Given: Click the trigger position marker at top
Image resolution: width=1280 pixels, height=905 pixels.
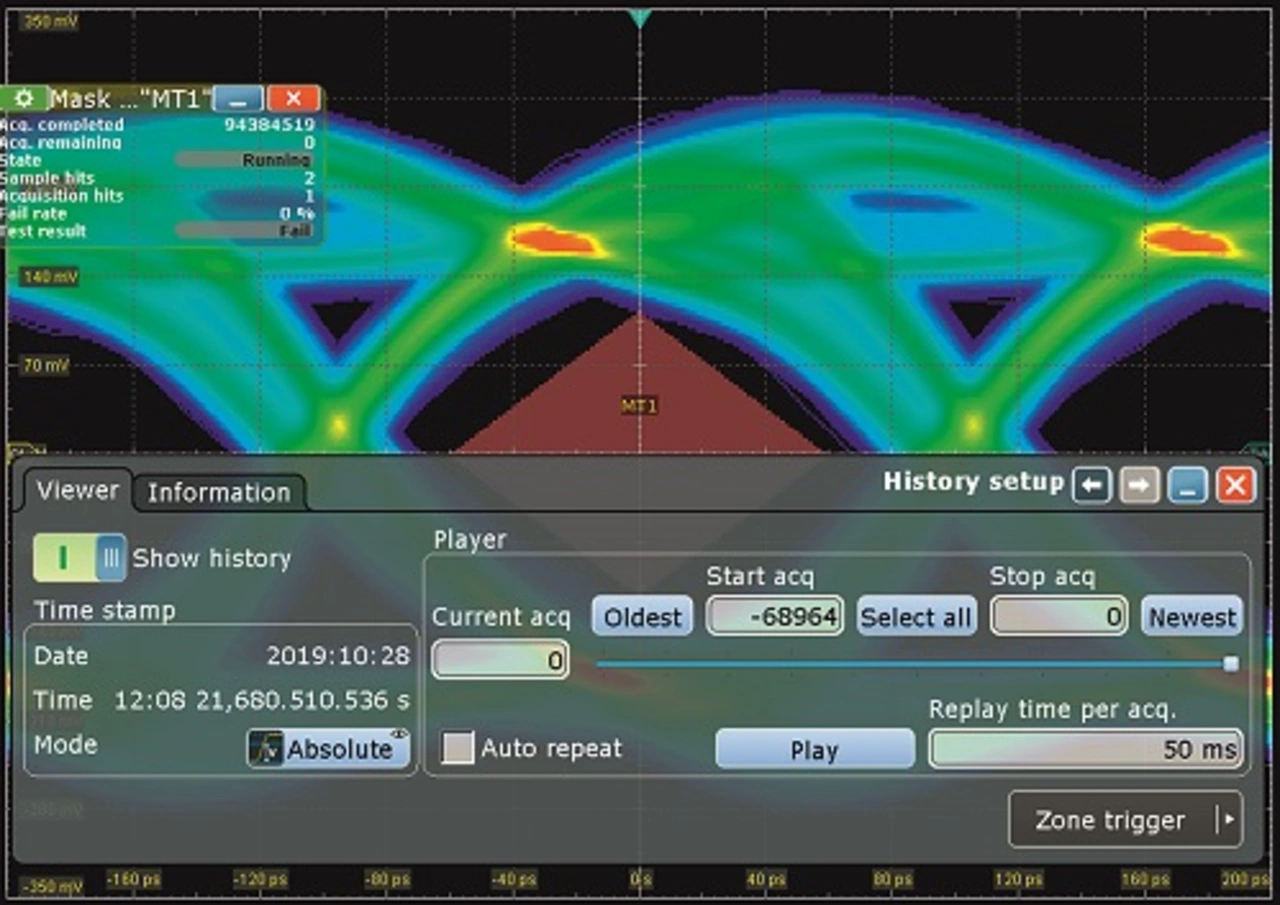Looking at the screenshot, I should point(640,18).
